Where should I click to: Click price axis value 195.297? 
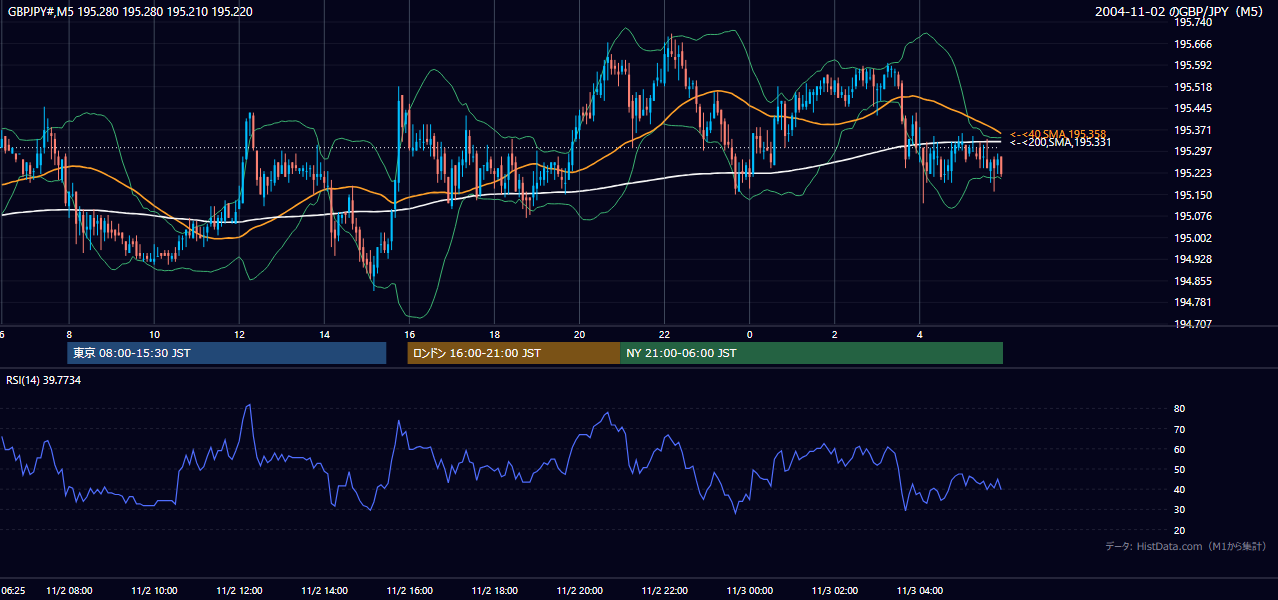pyautogui.click(x=1193, y=152)
